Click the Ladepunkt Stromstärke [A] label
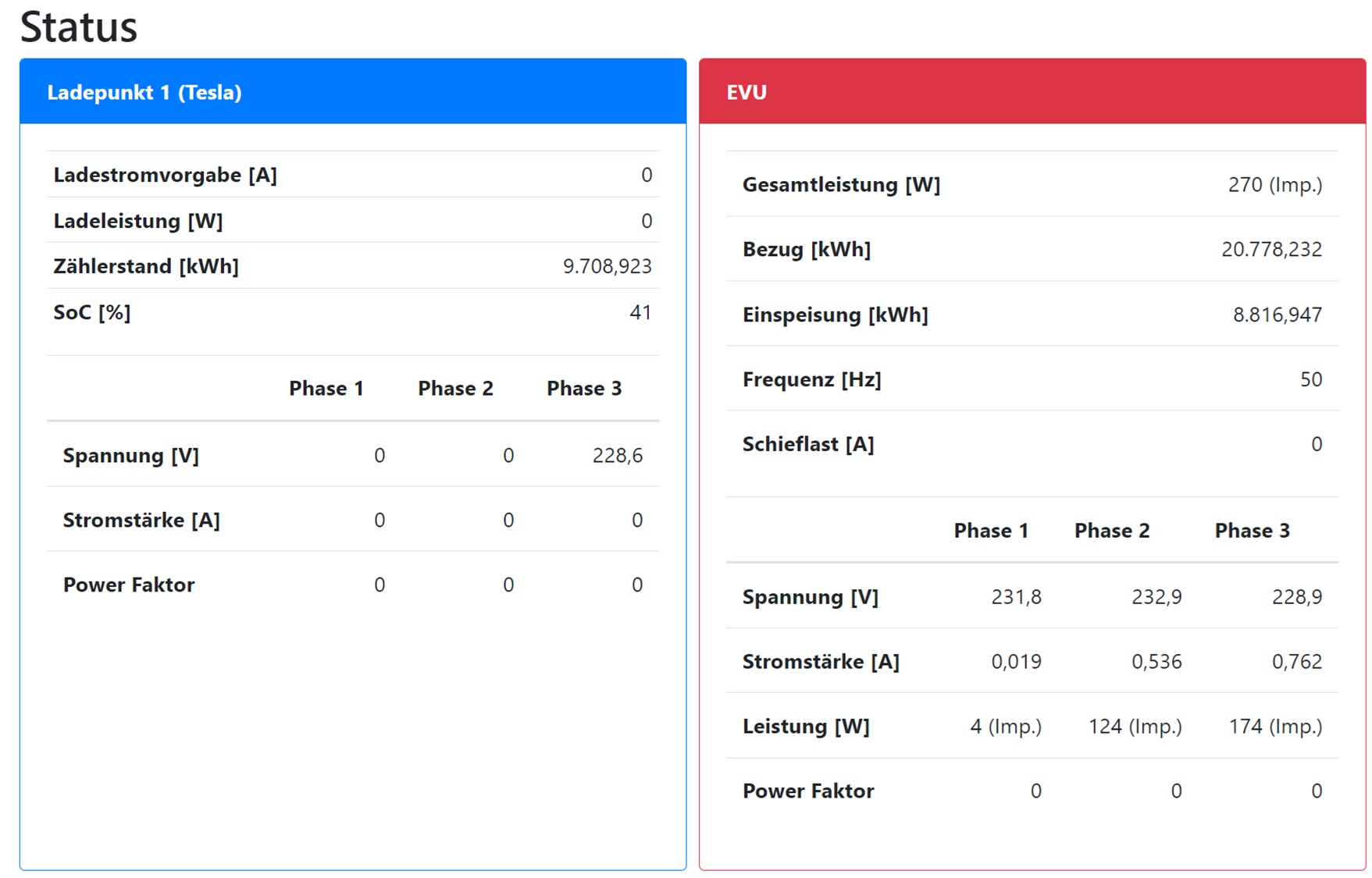 point(141,521)
